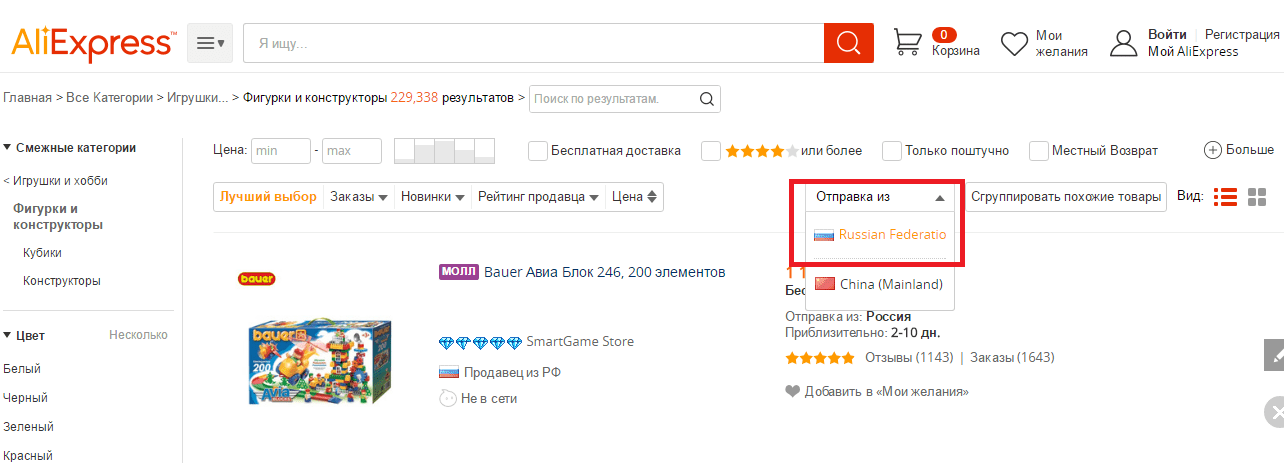The width and height of the screenshot is (1284, 463).
Task: Click the price range histogram slider
Action: 445,151
